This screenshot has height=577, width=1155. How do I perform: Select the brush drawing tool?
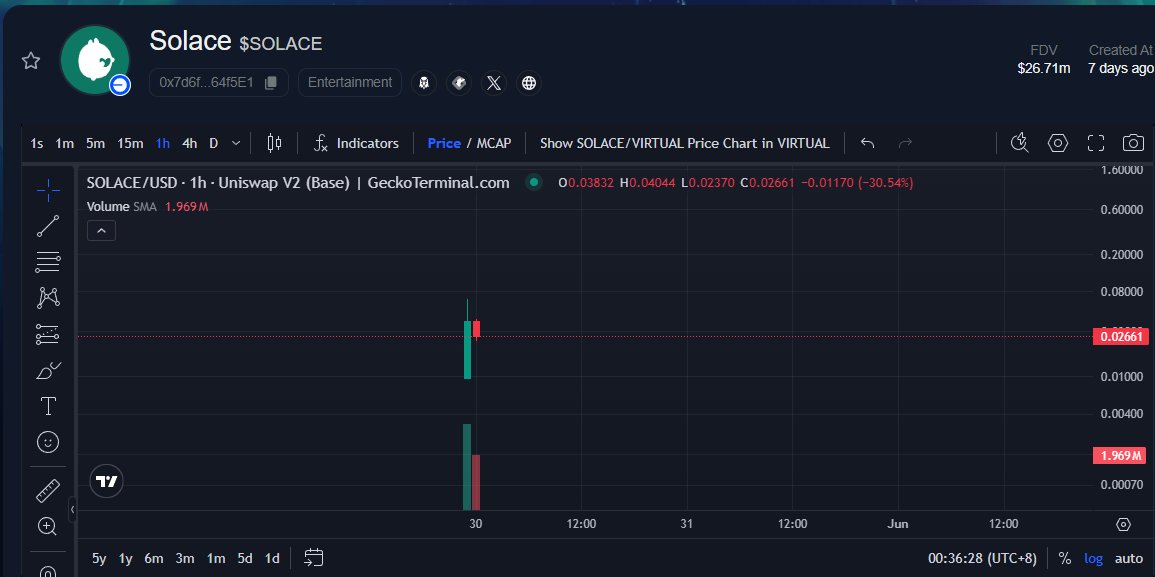(x=48, y=371)
